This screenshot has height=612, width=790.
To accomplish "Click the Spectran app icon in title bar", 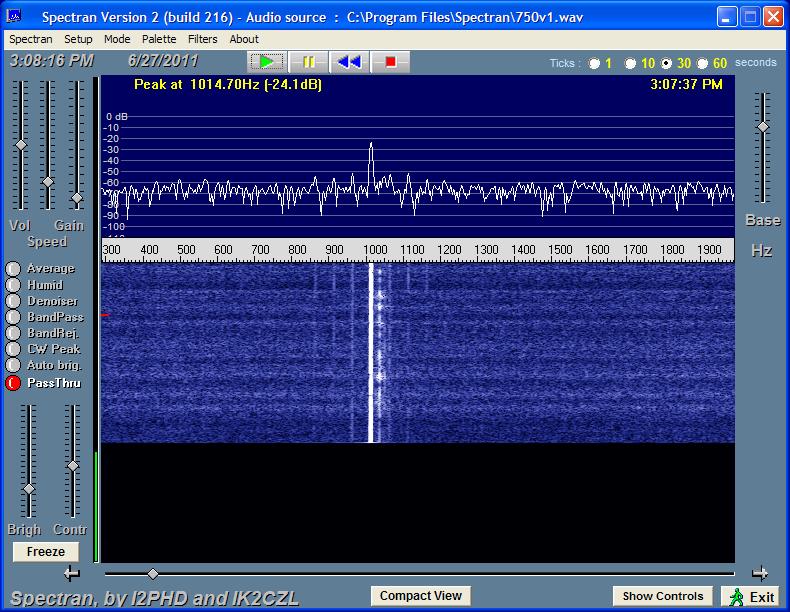I will click(x=14, y=17).
